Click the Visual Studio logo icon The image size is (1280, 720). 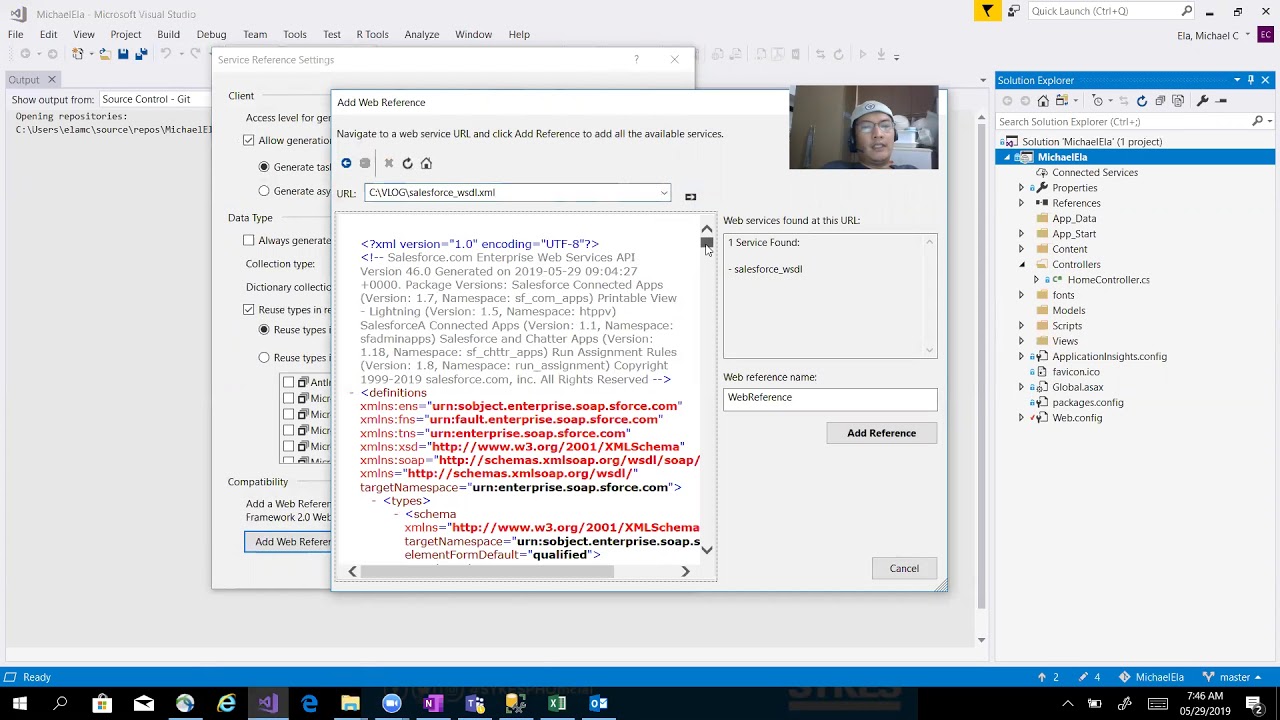(x=17, y=14)
